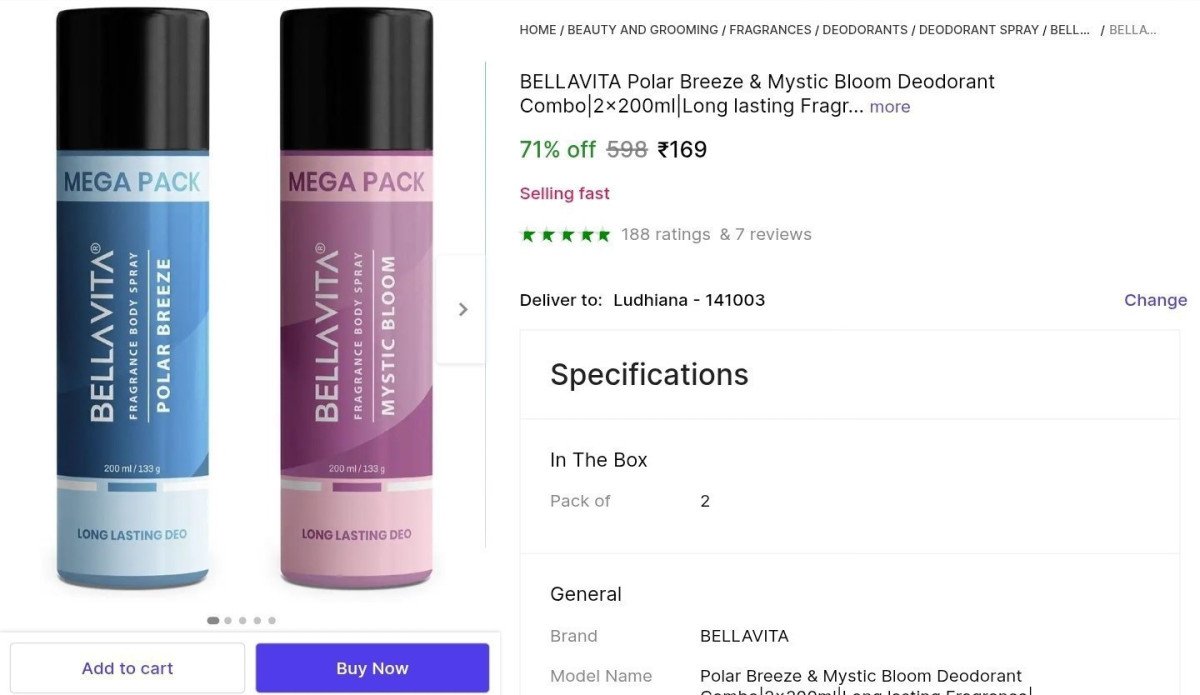Viewport: 1200px width, 695px height.
Task: Select the fourth rating star icon
Action: point(587,234)
